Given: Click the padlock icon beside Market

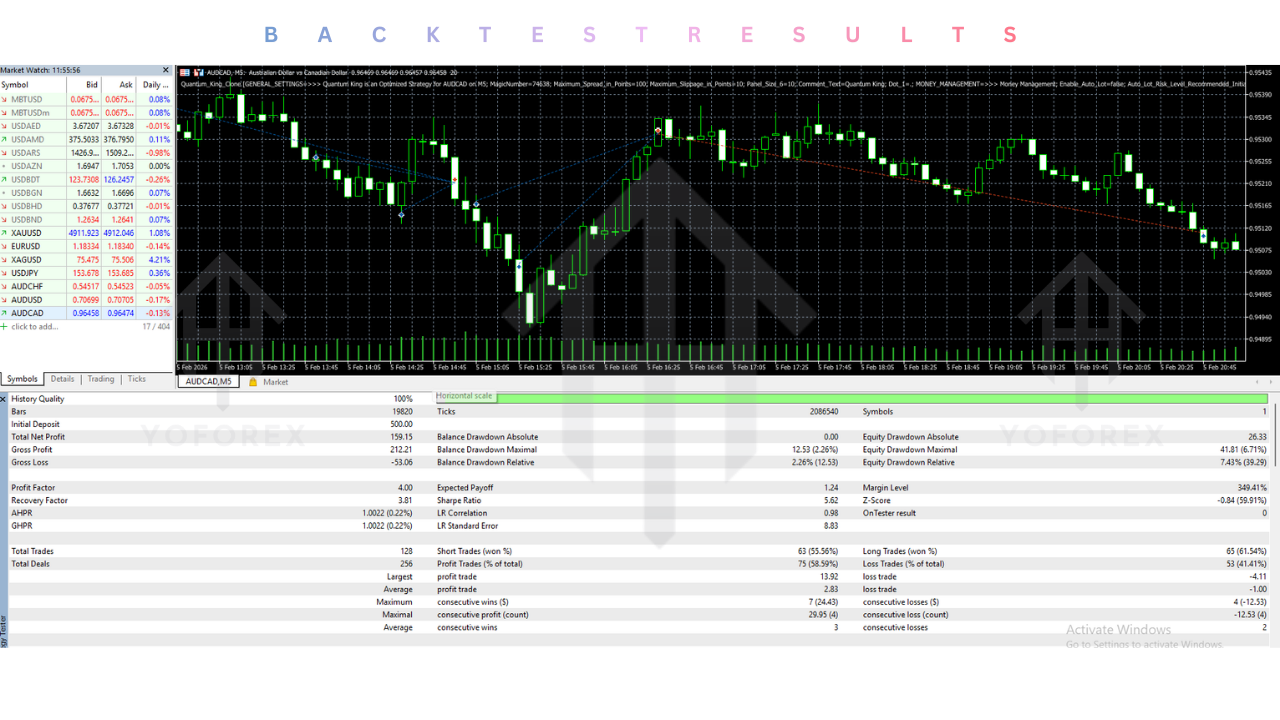Looking at the screenshot, I should (x=253, y=381).
